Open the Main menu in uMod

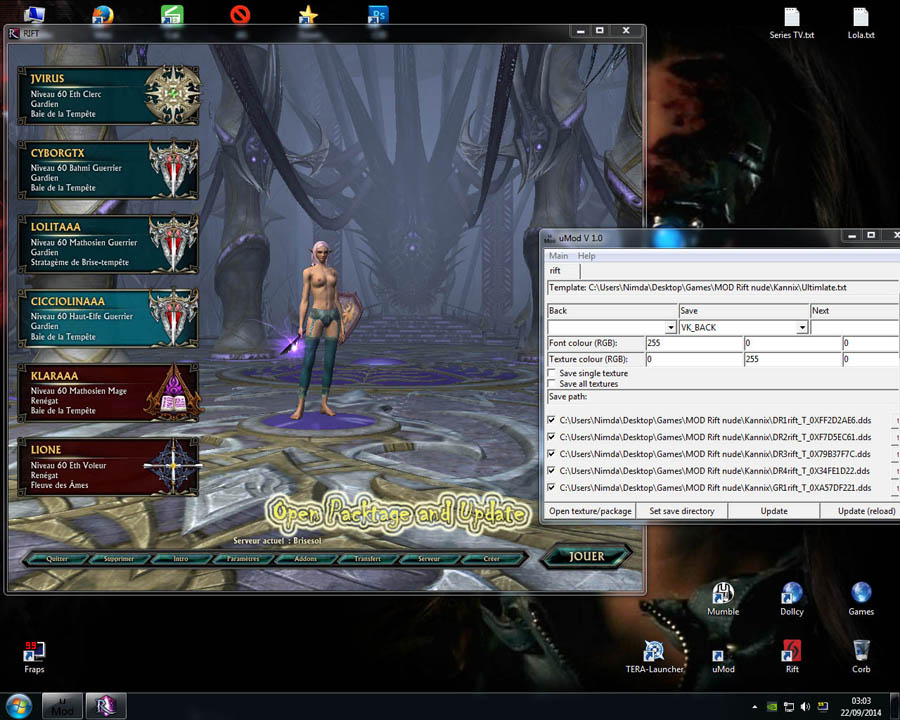pyautogui.click(x=558, y=256)
